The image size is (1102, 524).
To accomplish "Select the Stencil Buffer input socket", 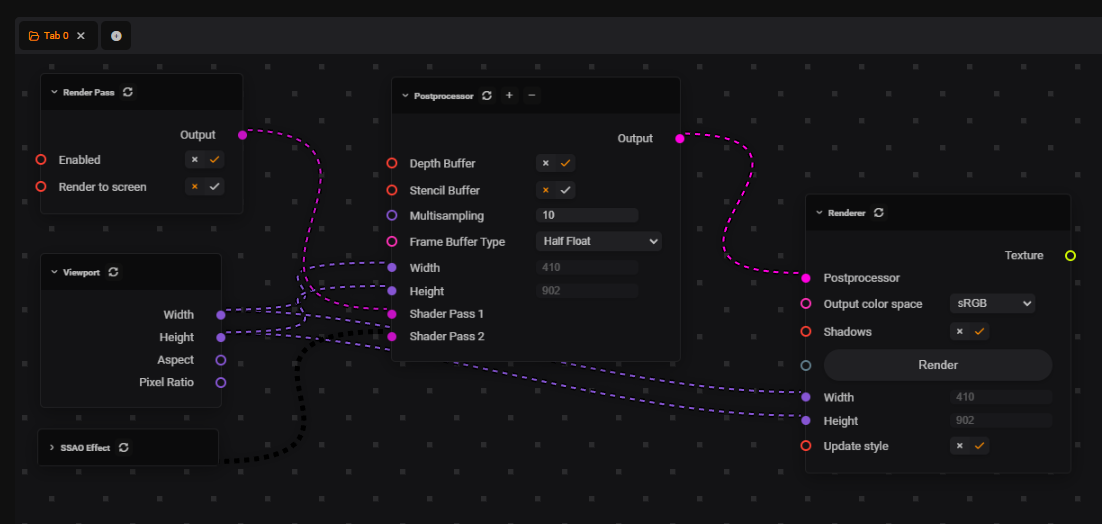I will (x=392, y=190).
